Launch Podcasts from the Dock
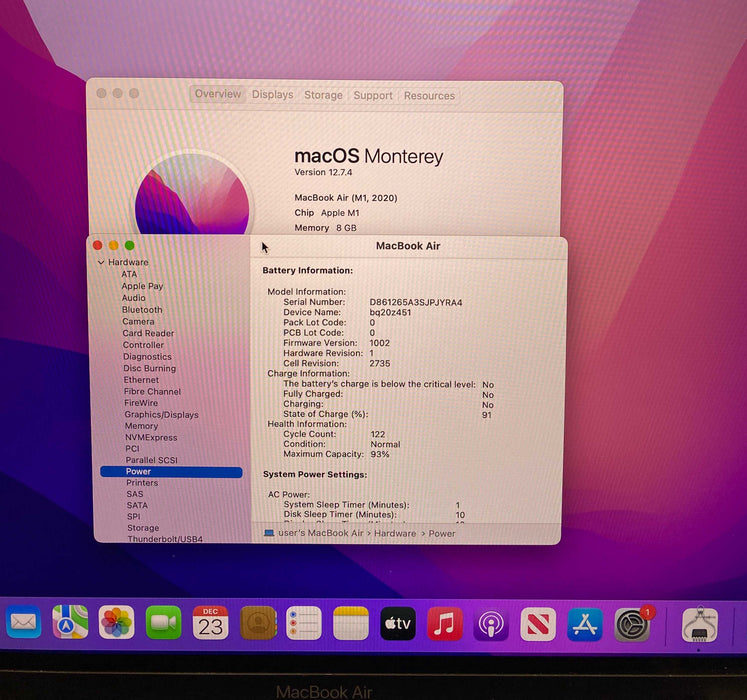 click(x=491, y=624)
